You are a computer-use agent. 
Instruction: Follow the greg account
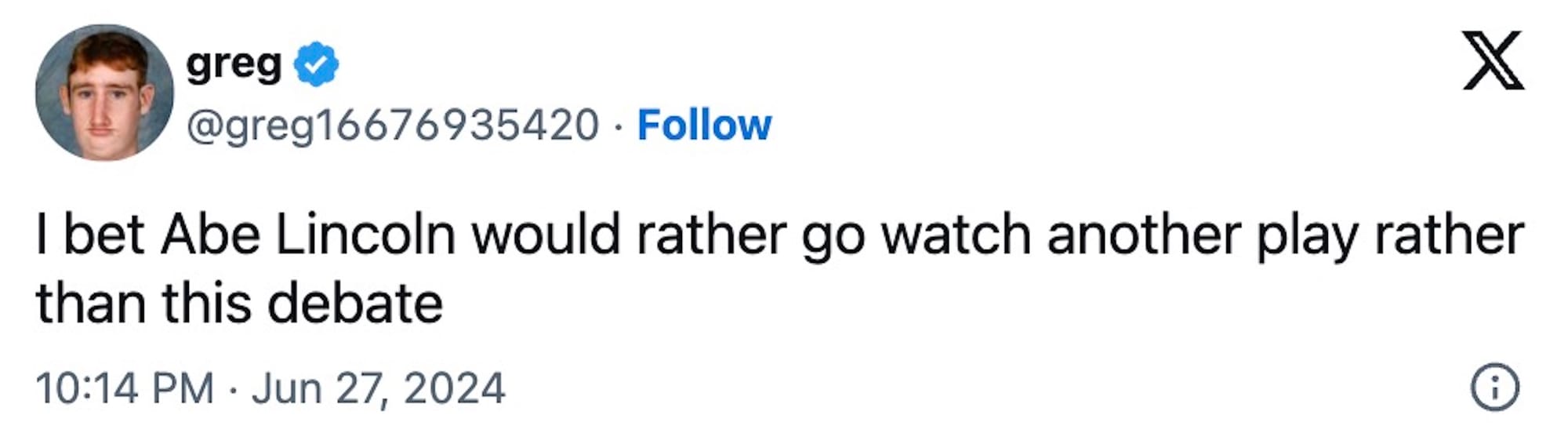[x=704, y=126]
